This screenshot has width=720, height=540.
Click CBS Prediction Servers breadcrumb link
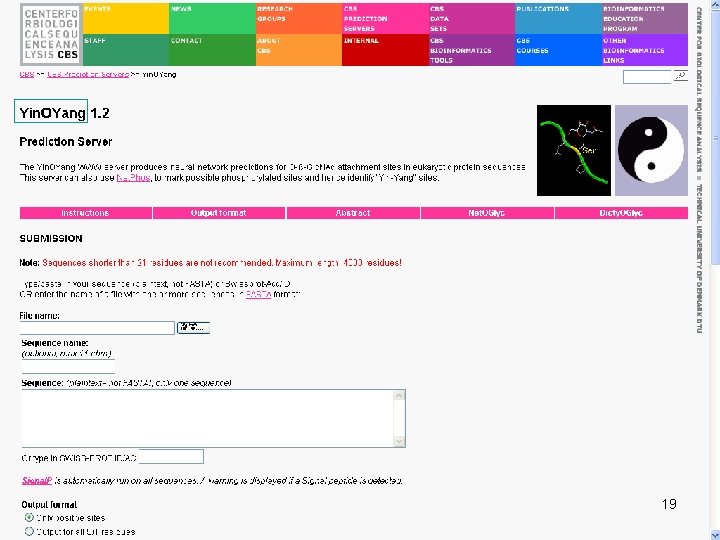88,74
